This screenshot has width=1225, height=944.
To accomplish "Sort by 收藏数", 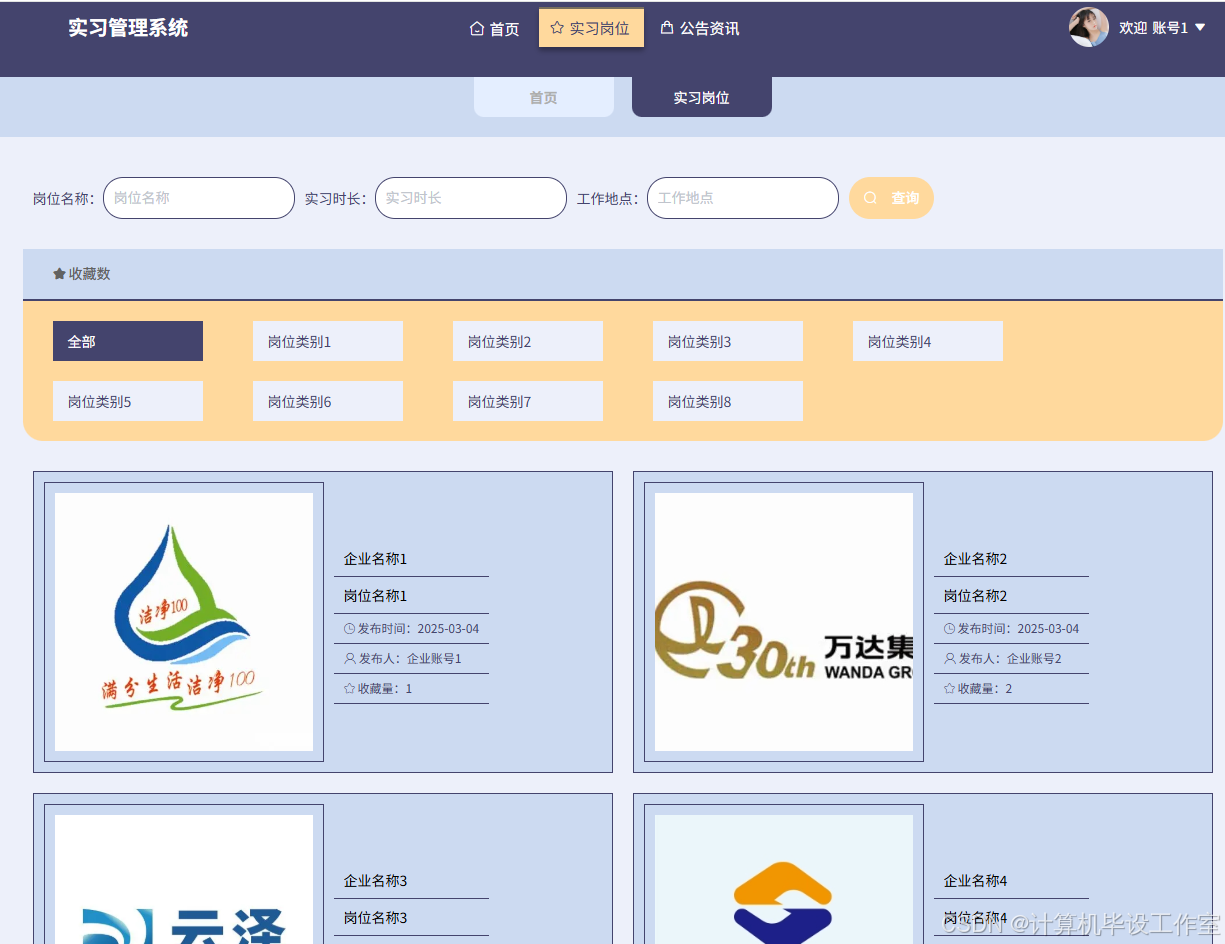I will pos(82,273).
